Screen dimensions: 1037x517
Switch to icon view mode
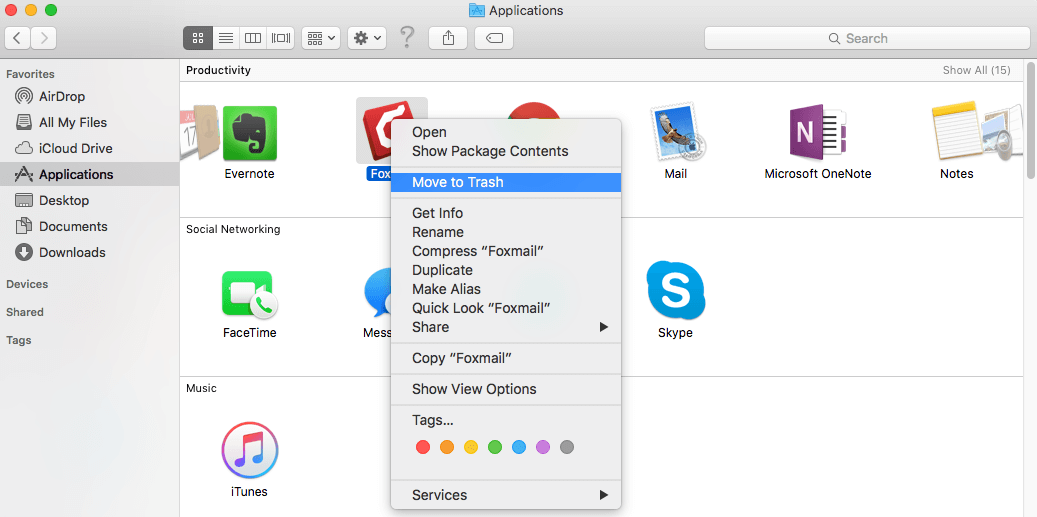coord(197,38)
